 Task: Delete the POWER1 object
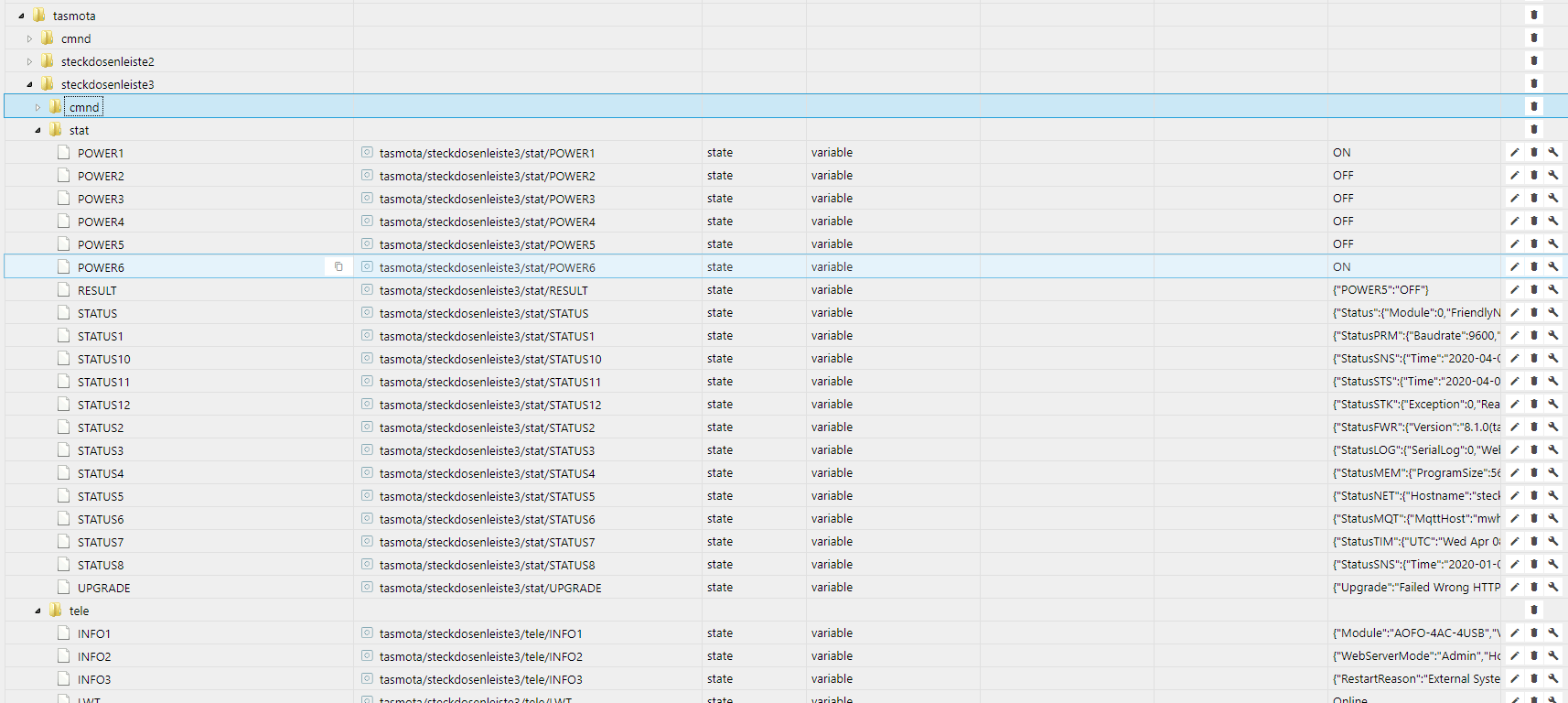1534,153
